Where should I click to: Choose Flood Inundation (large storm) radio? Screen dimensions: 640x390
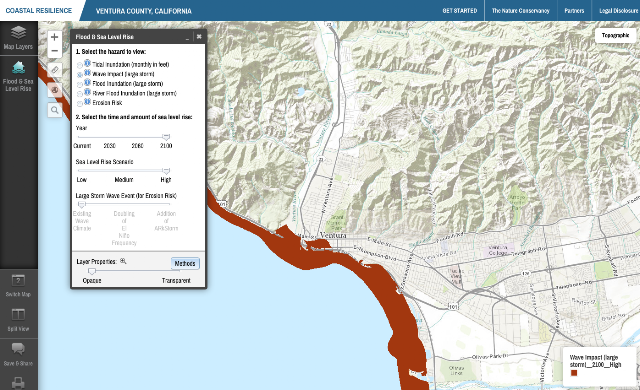click(x=80, y=84)
